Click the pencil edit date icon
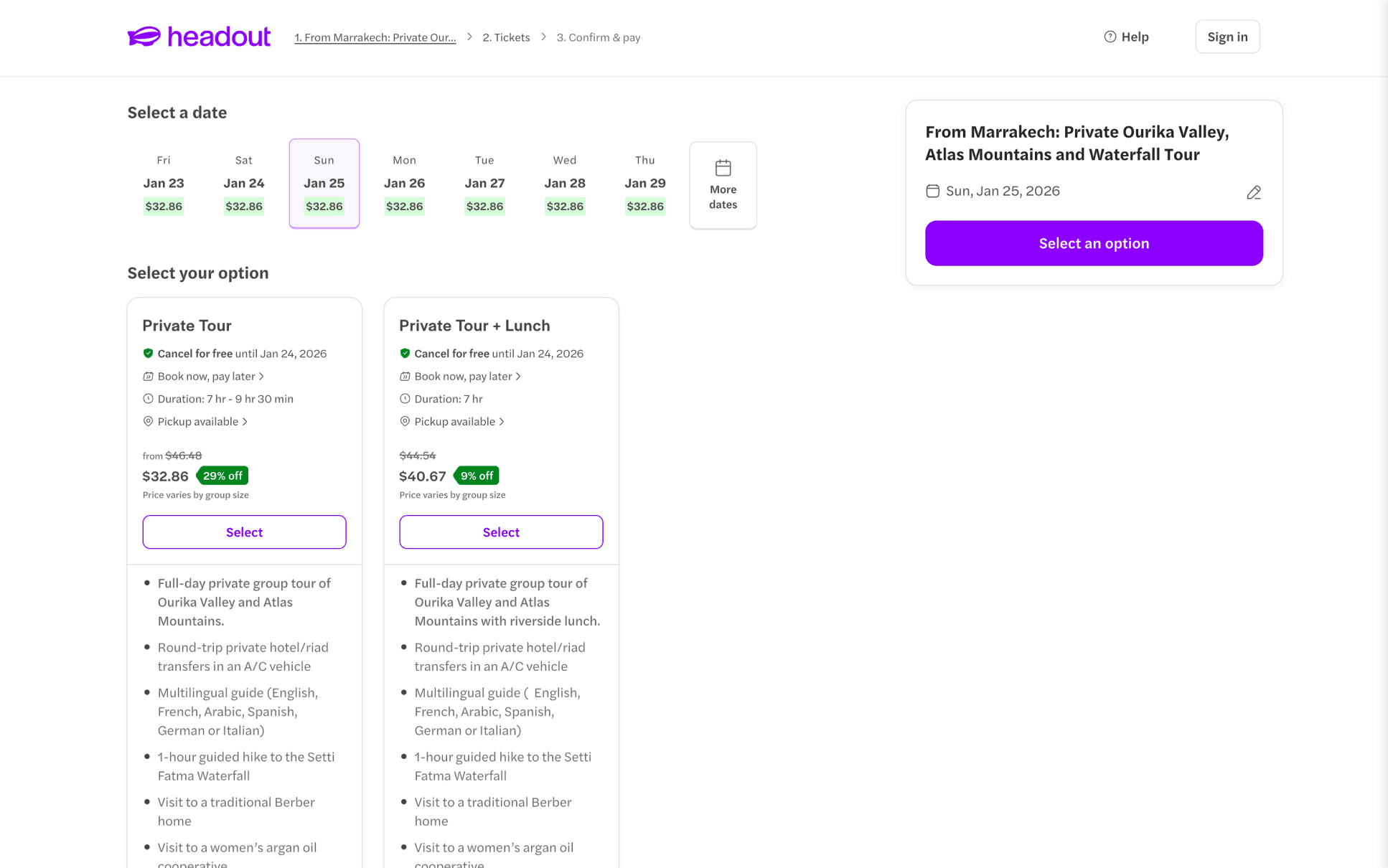 coord(1253,192)
